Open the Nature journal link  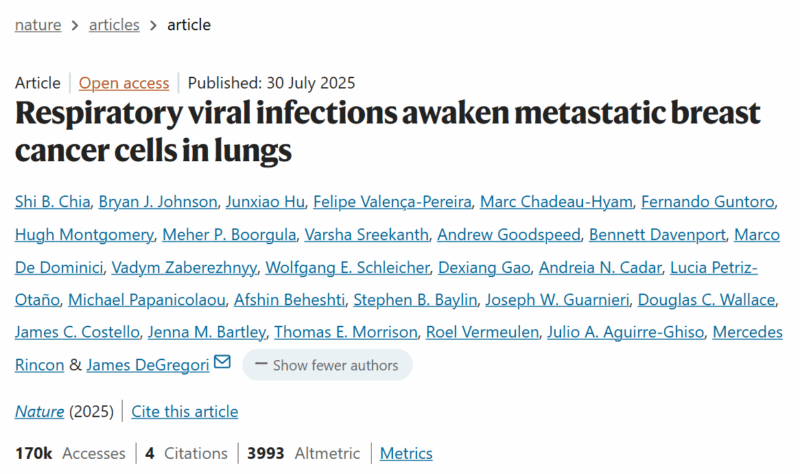(x=39, y=411)
